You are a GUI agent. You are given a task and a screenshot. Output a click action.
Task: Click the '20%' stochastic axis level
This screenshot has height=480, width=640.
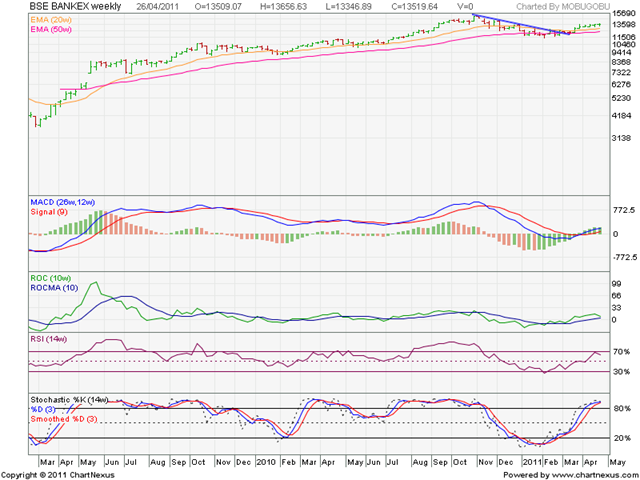pyautogui.click(x=622, y=438)
